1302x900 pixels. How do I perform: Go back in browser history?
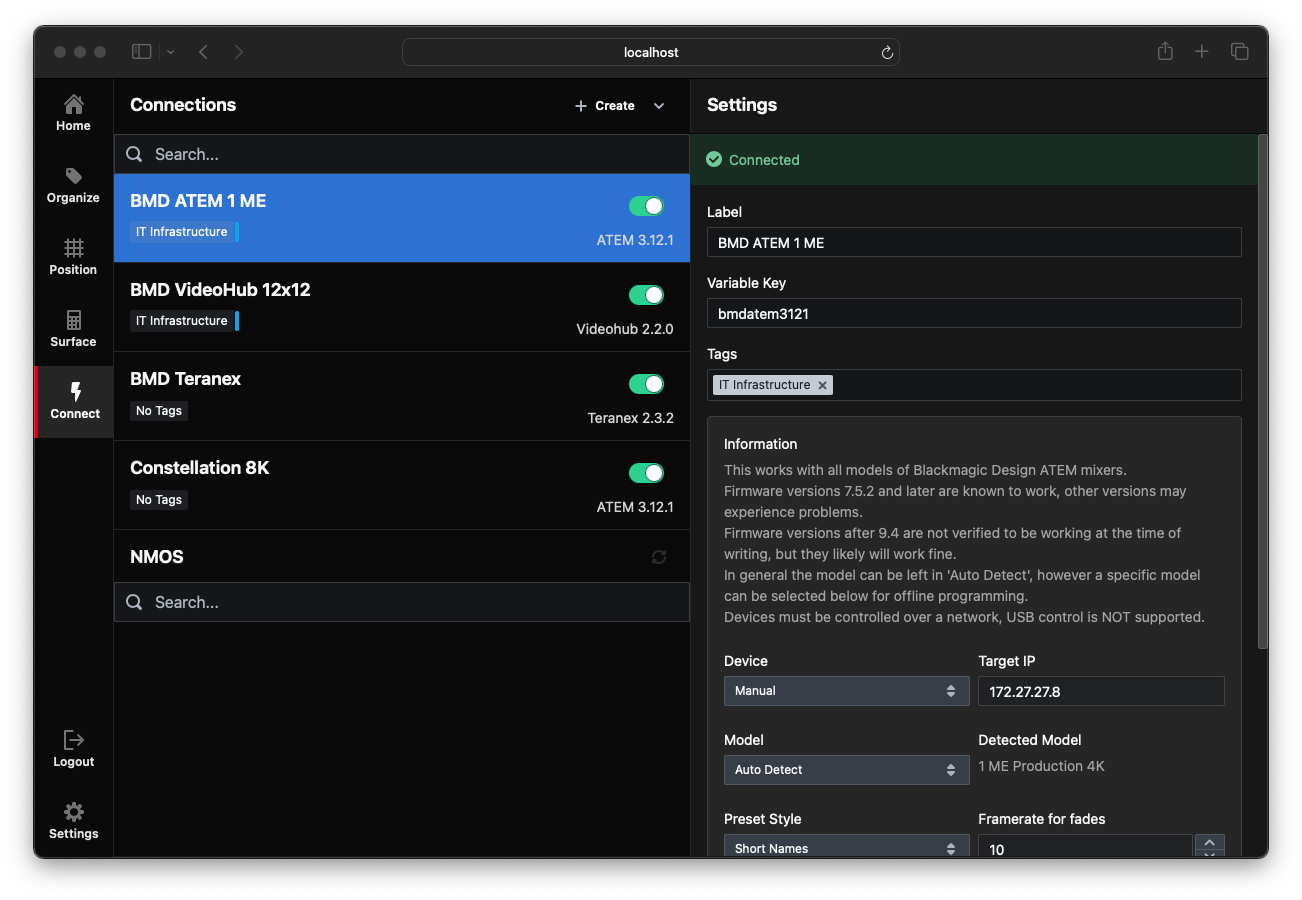(203, 52)
